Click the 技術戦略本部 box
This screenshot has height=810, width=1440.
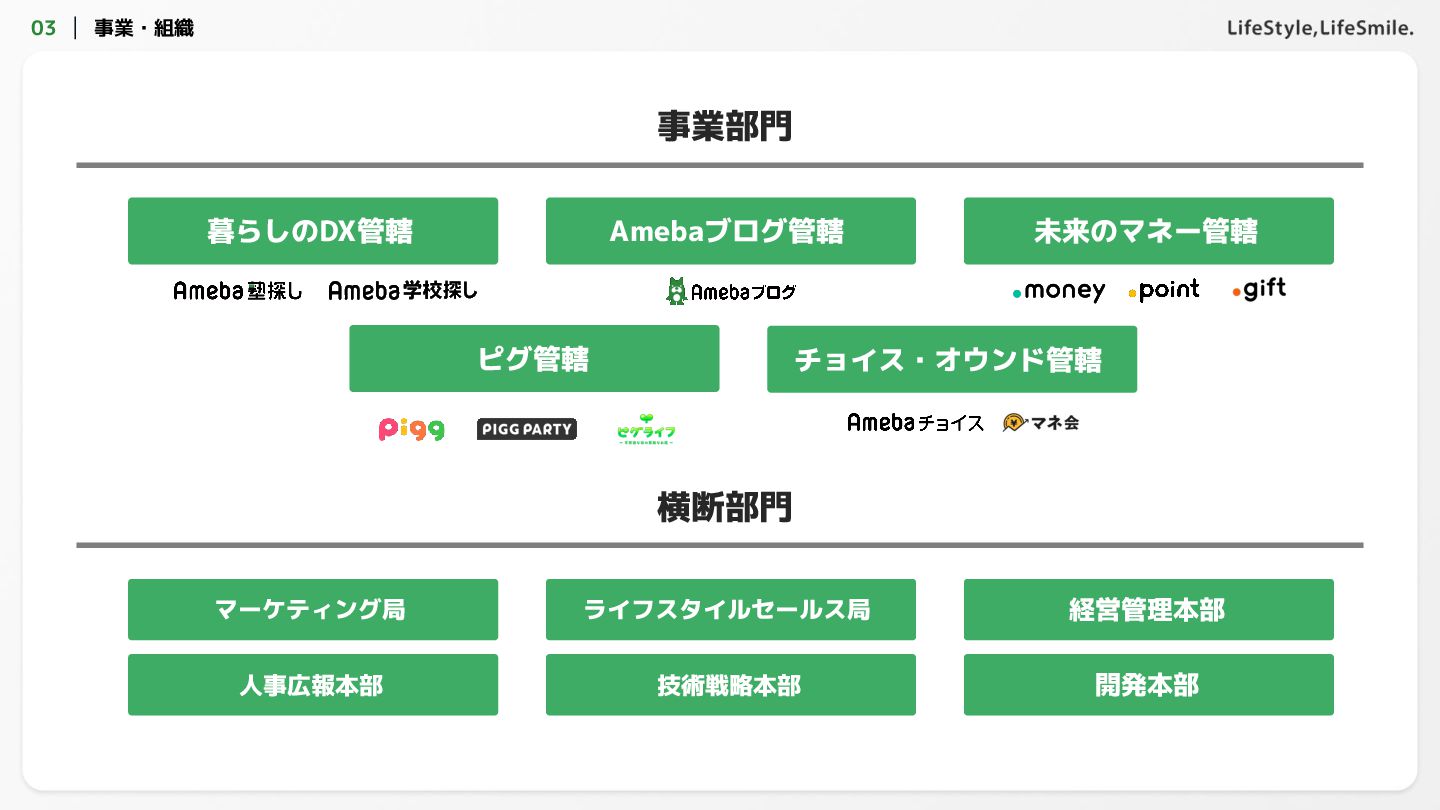click(730, 685)
